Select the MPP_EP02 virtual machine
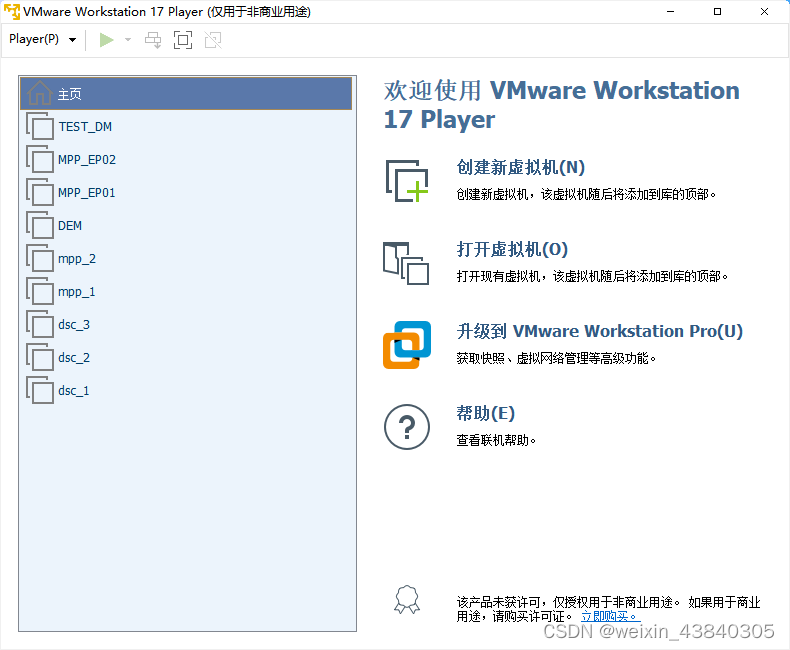This screenshot has width=790, height=650. (x=186, y=160)
